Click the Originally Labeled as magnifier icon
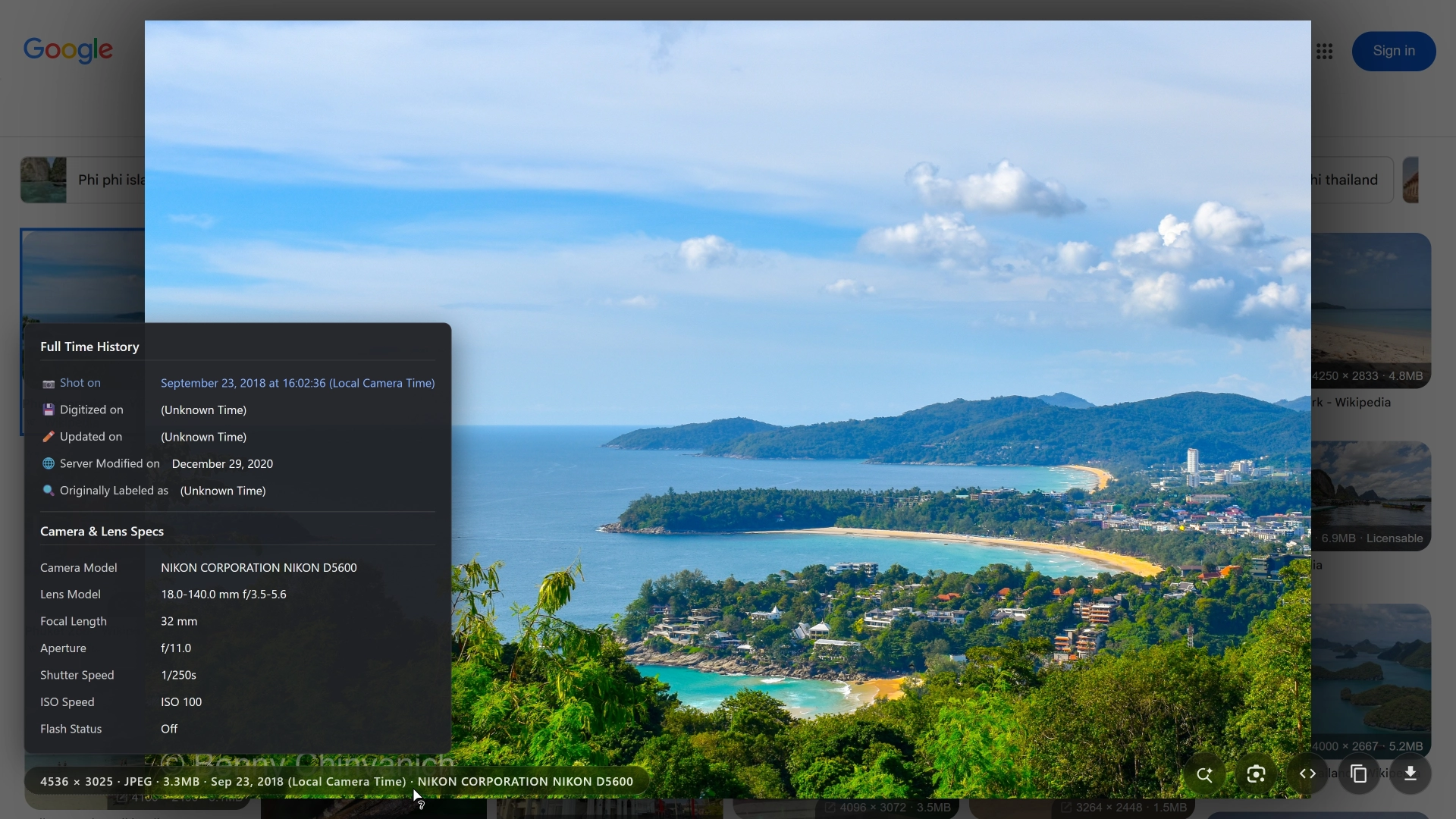Viewport: 1456px width, 819px height. point(49,491)
